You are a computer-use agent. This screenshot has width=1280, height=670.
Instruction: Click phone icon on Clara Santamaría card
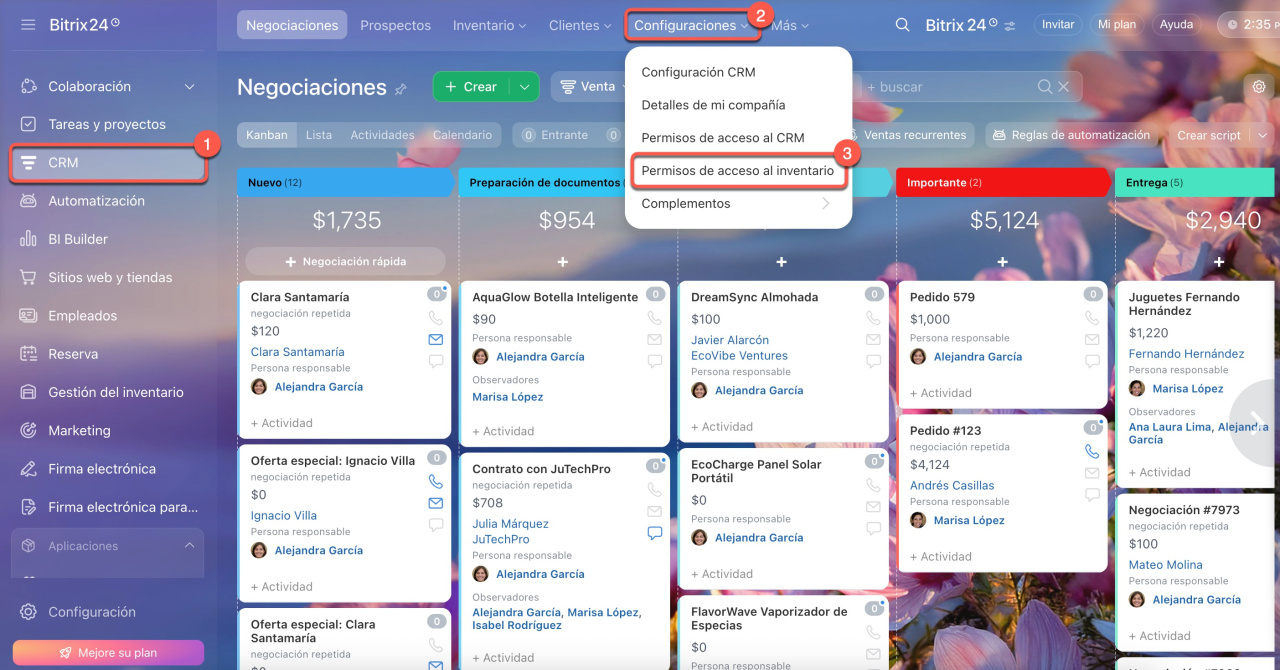[x=435, y=318]
